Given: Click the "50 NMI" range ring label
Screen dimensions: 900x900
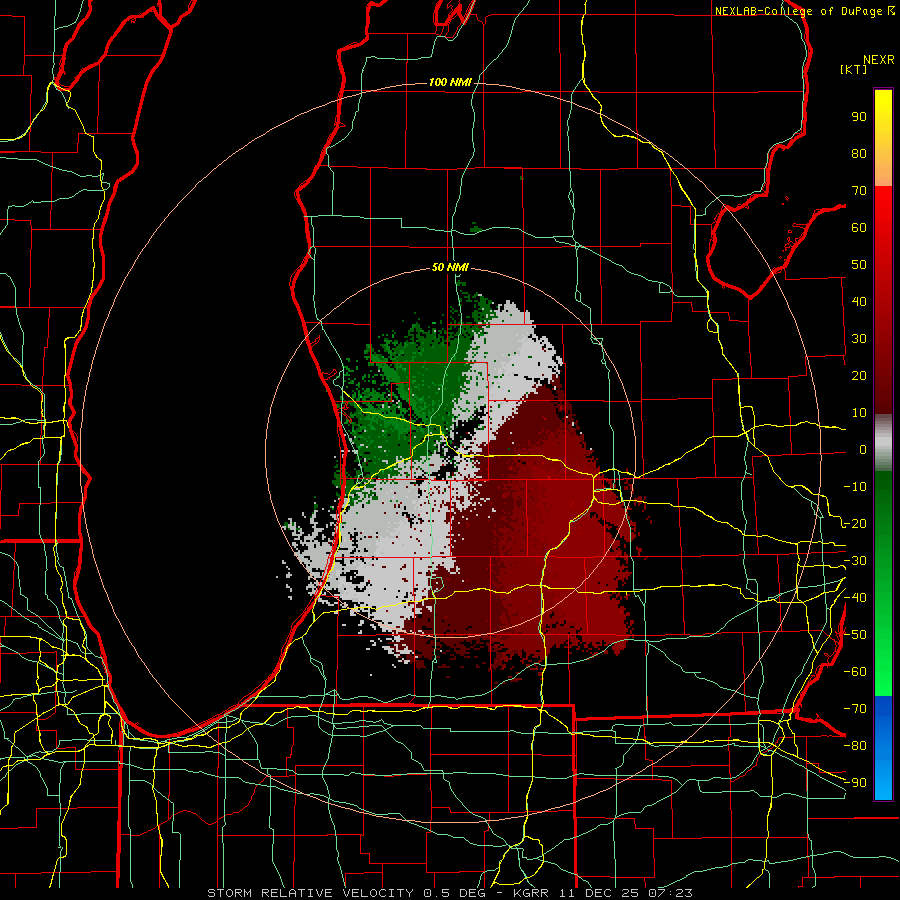Looking at the screenshot, I should [x=450, y=267].
